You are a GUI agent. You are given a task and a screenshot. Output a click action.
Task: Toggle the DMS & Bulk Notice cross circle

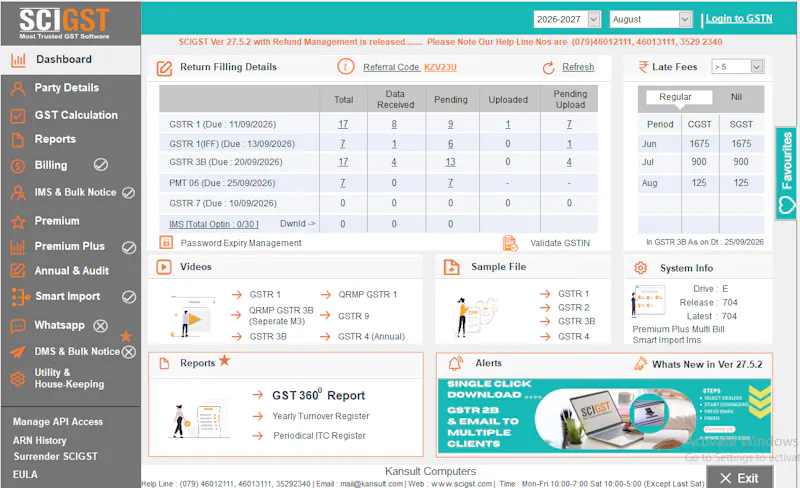click(x=129, y=352)
